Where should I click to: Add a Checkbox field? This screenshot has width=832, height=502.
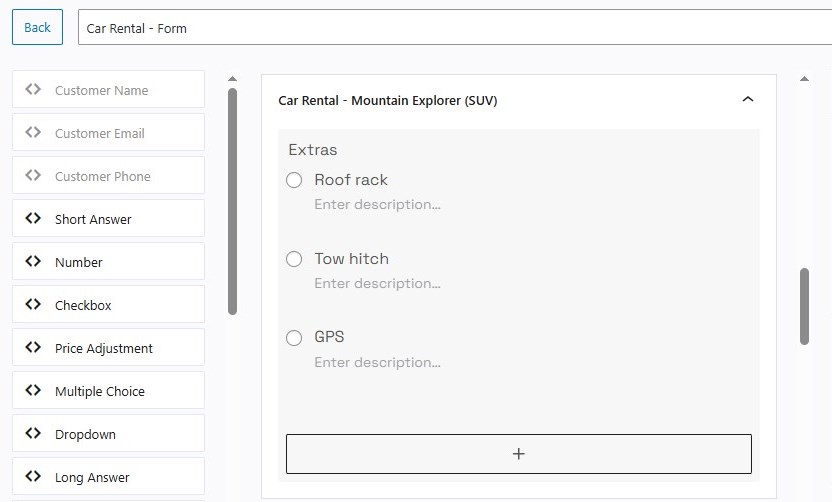pyautogui.click(x=108, y=304)
